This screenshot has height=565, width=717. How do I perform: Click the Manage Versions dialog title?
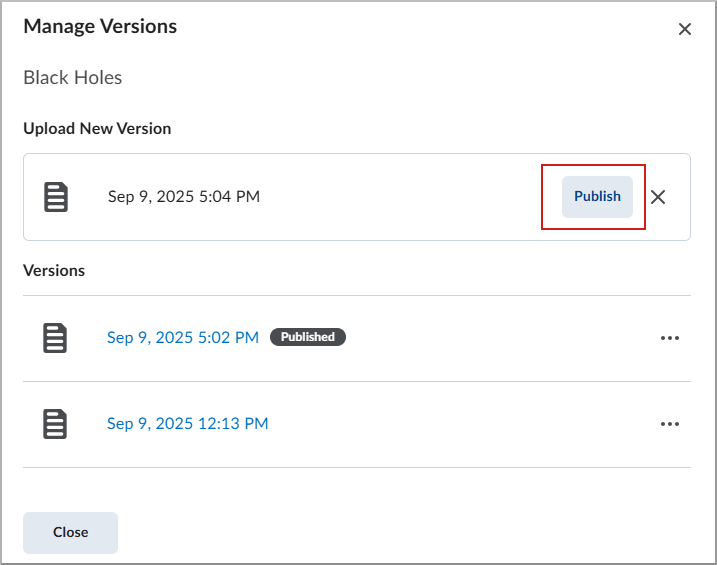[x=100, y=27]
